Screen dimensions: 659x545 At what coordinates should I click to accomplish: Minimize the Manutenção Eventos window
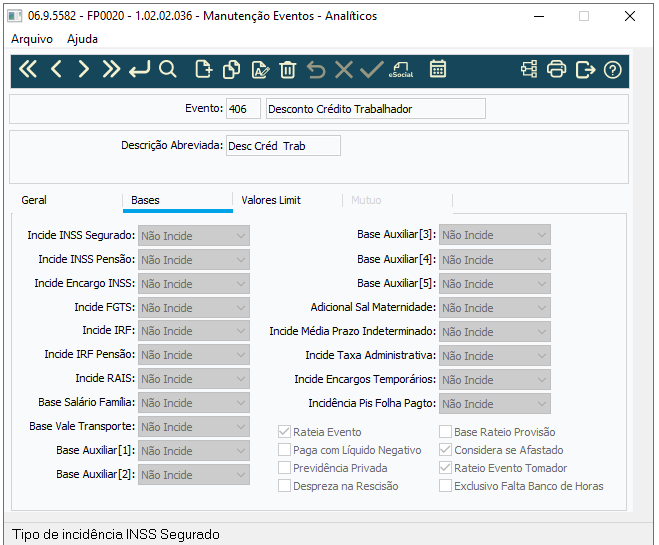pyautogui.click(x=539, y=16)
